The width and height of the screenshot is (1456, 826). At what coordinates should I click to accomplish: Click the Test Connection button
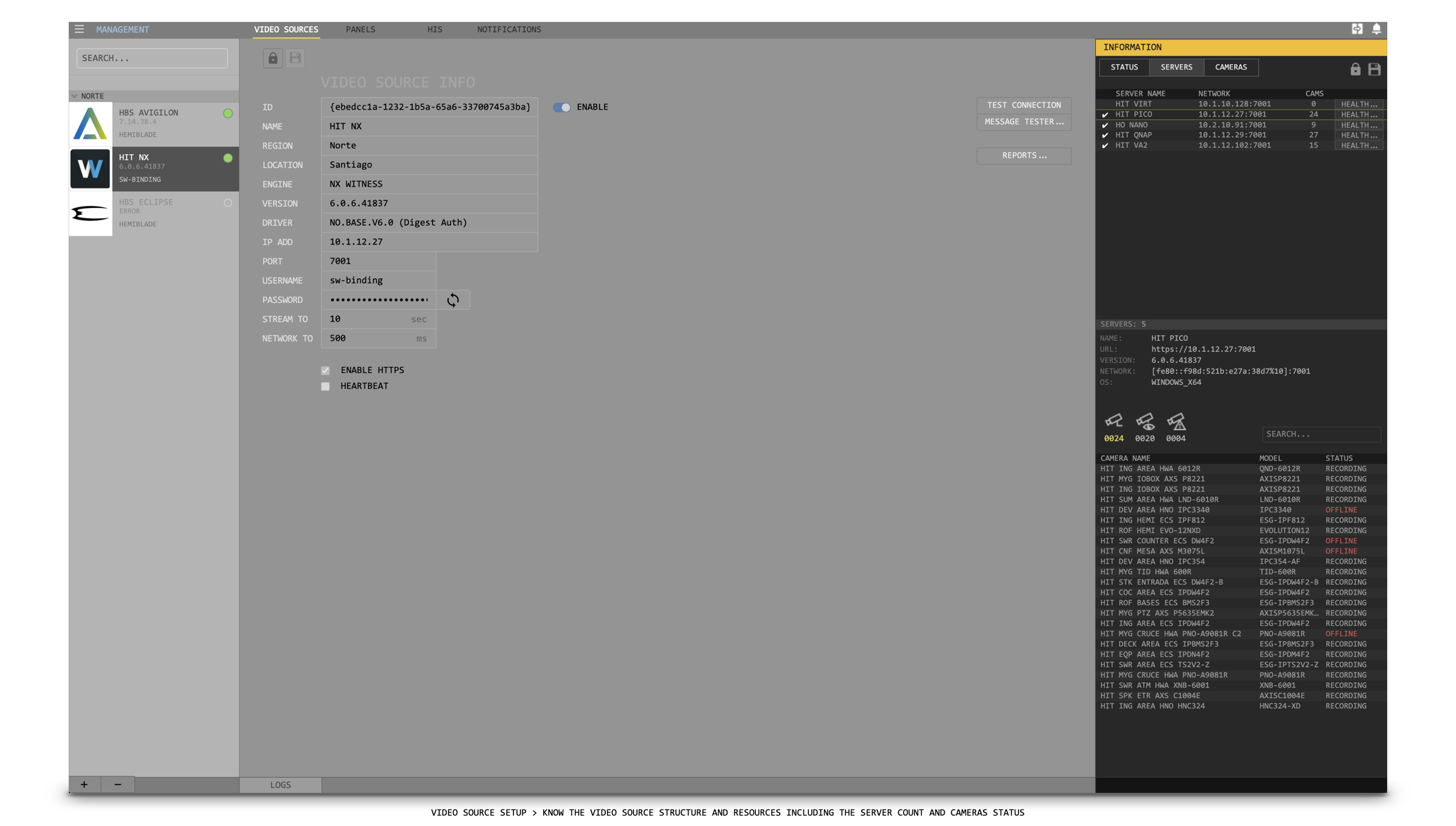tap(1024, 105)
